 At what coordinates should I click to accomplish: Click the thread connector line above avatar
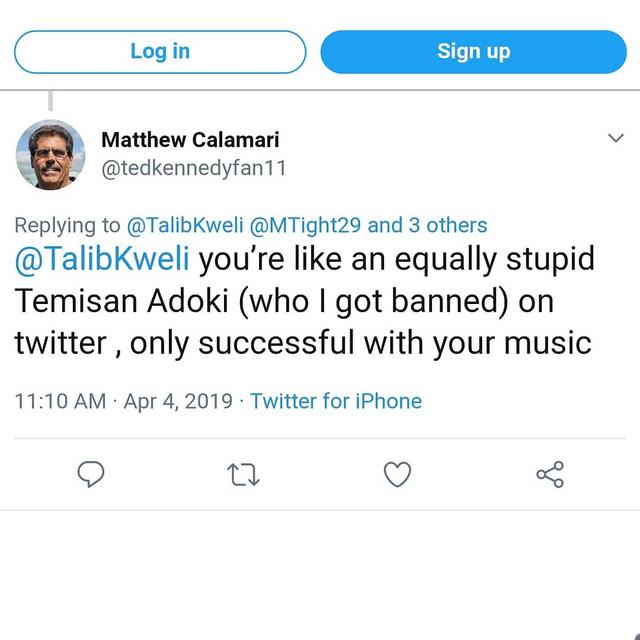tap(50, 102)
